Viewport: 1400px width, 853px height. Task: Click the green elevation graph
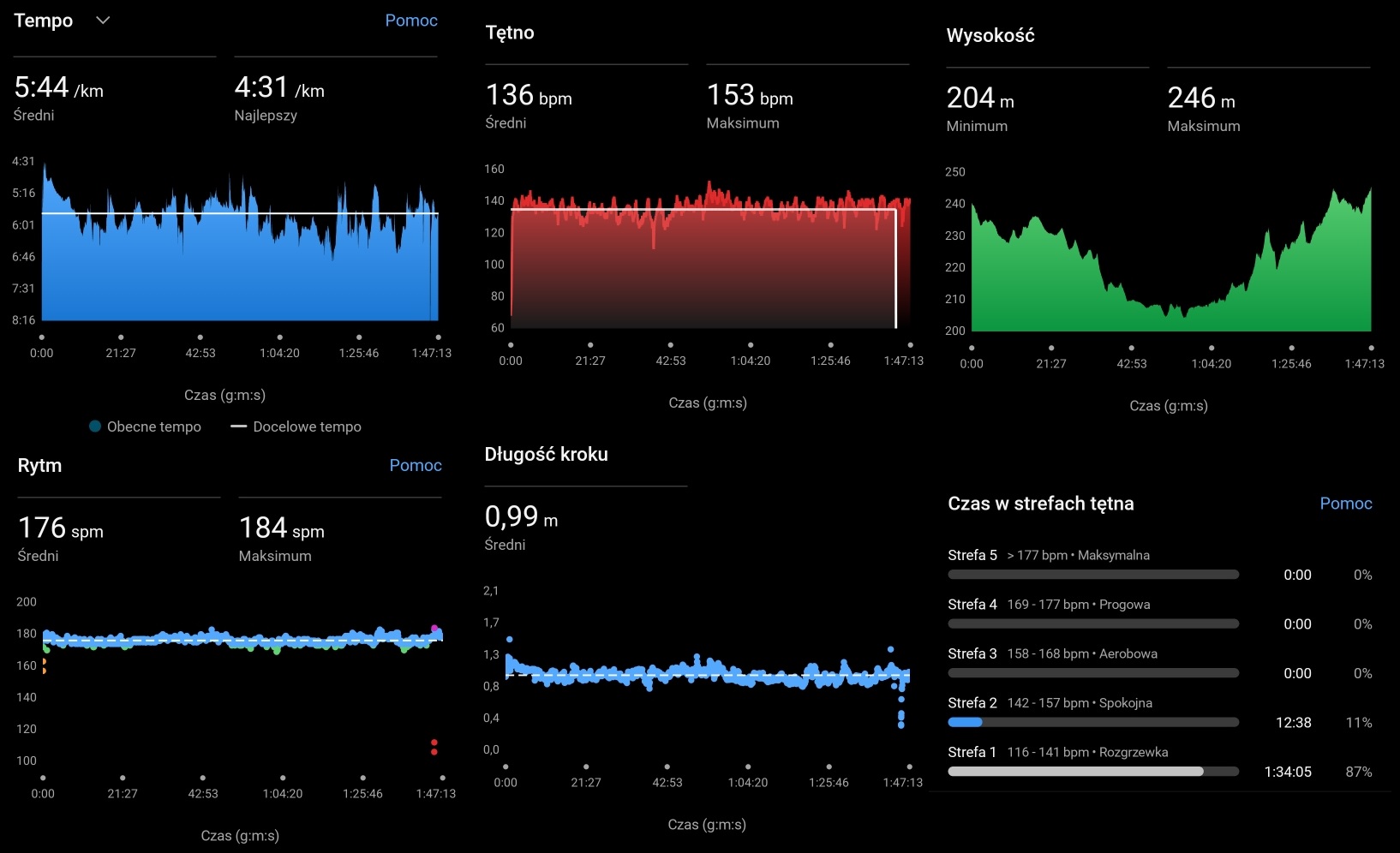pos(1170,283)
